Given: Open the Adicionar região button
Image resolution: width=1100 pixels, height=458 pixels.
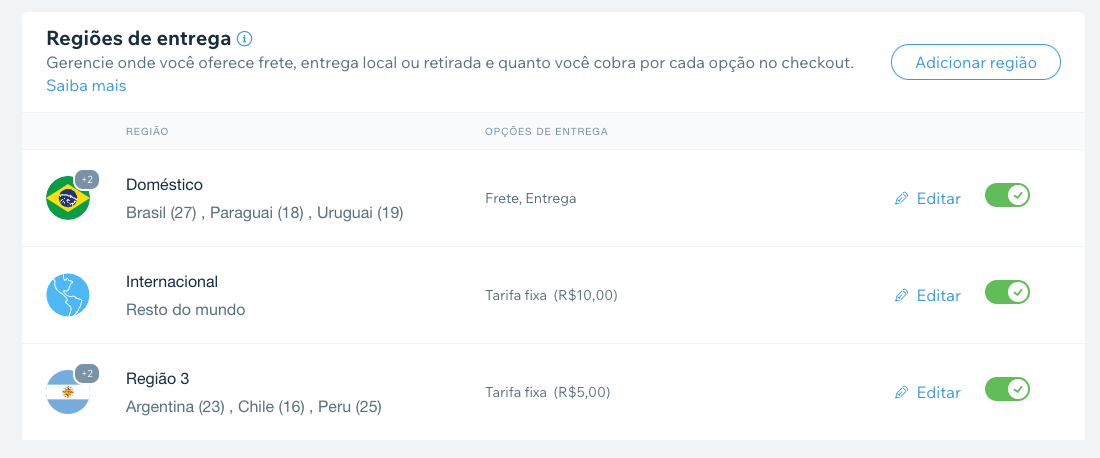Looking at the screenshot, I should pyautogui.click(x=976, y=62).
